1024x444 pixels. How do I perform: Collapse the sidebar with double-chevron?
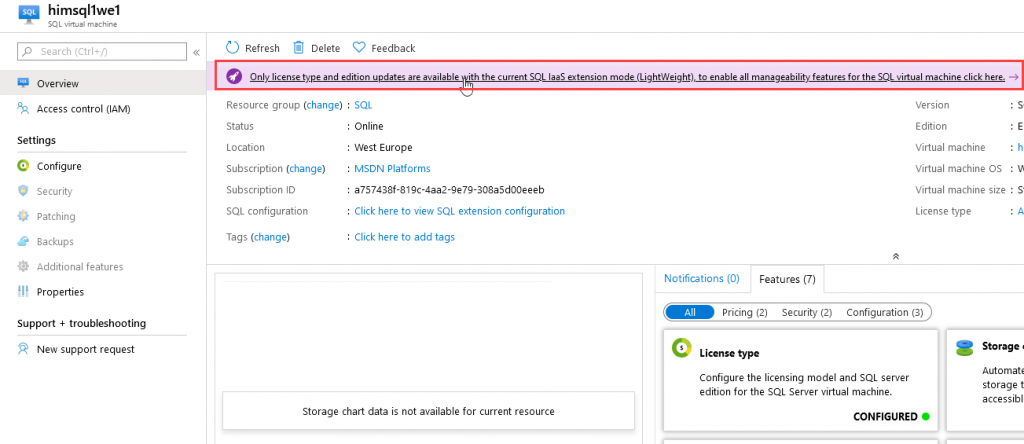click(x=196, y=52)
